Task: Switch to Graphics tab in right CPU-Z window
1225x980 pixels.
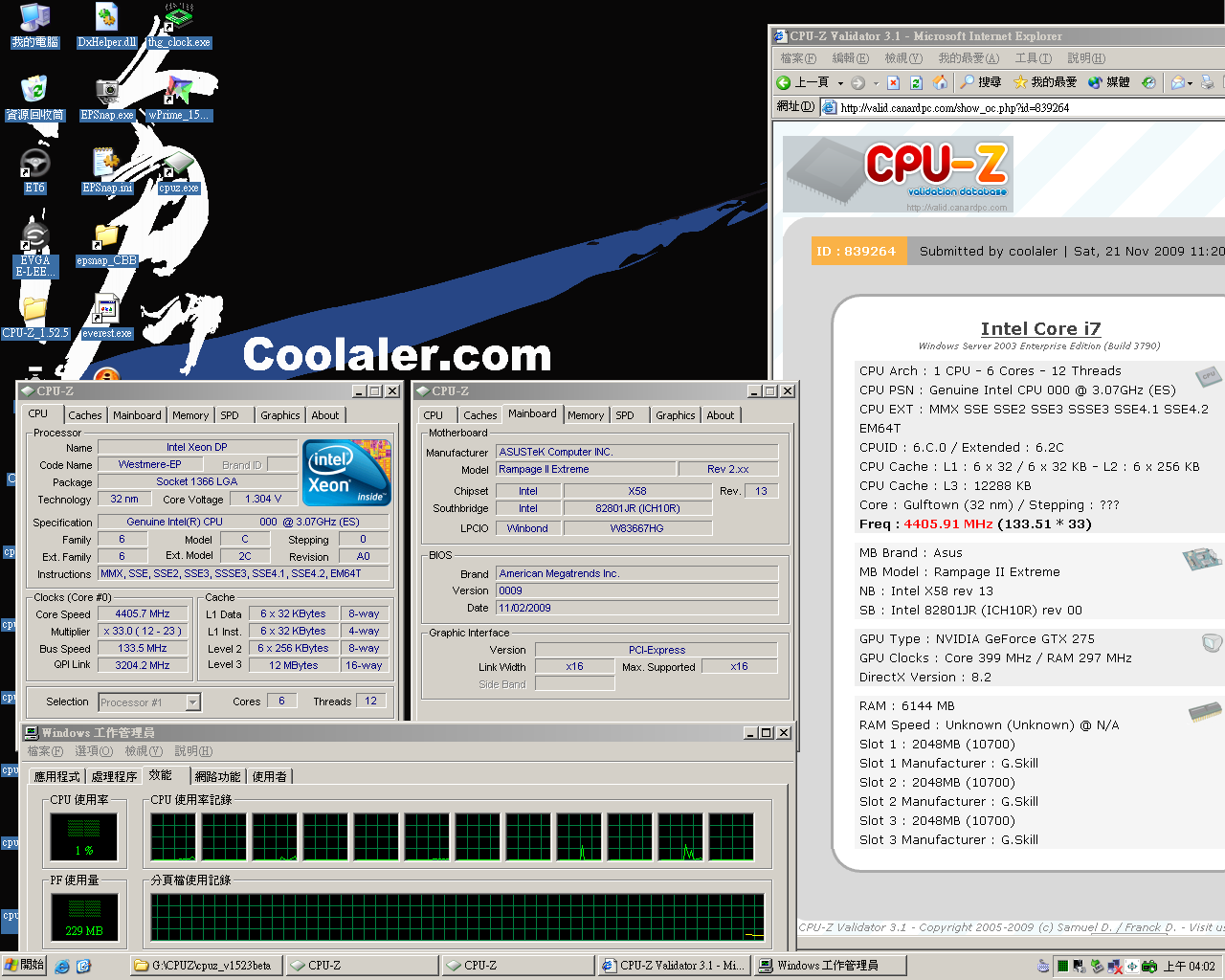Action: coord(676,415)
